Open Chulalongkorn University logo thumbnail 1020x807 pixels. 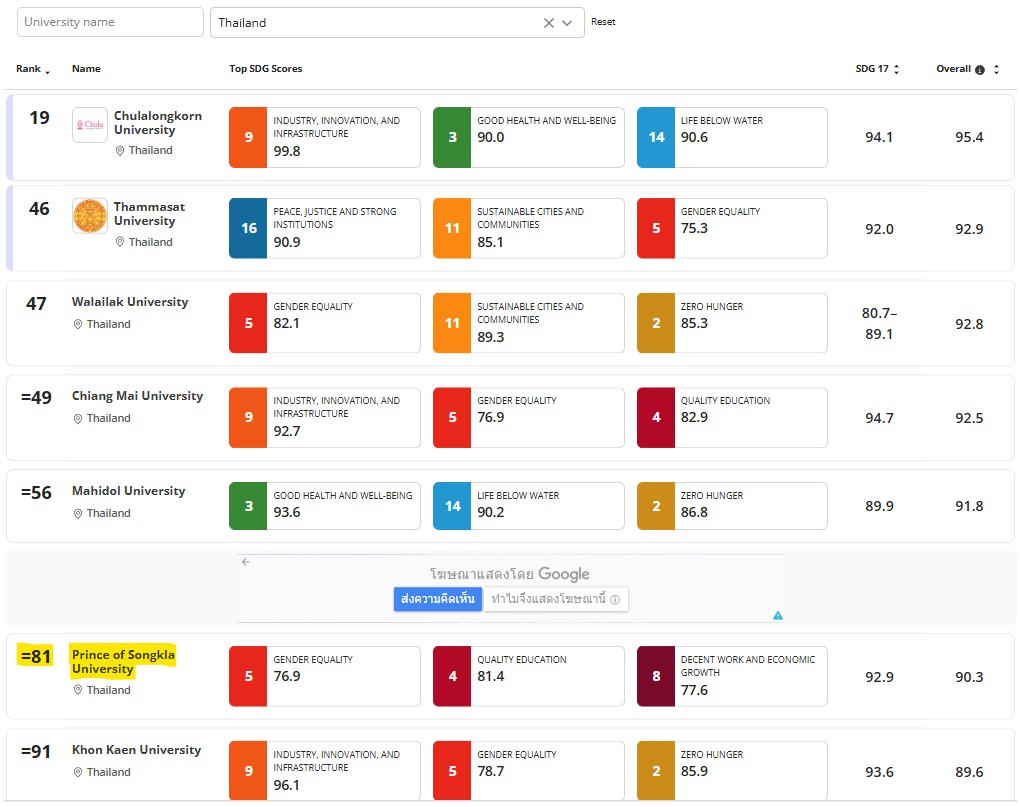(90, 125)
